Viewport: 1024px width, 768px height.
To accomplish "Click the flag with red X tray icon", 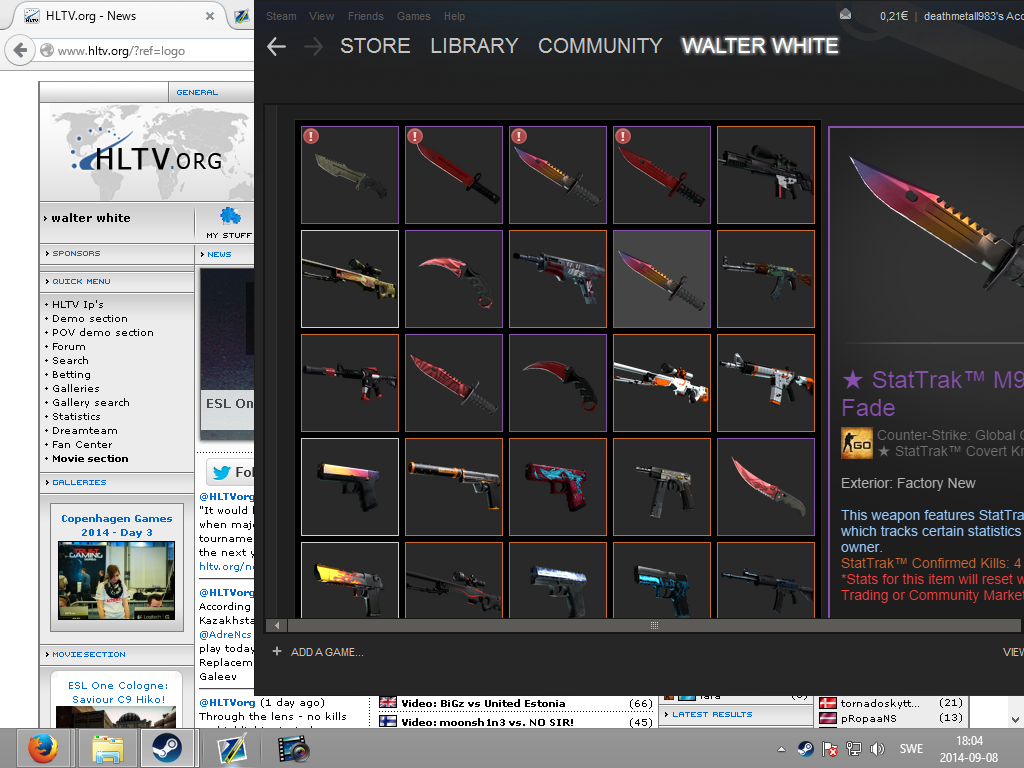I will coord(829,748).
